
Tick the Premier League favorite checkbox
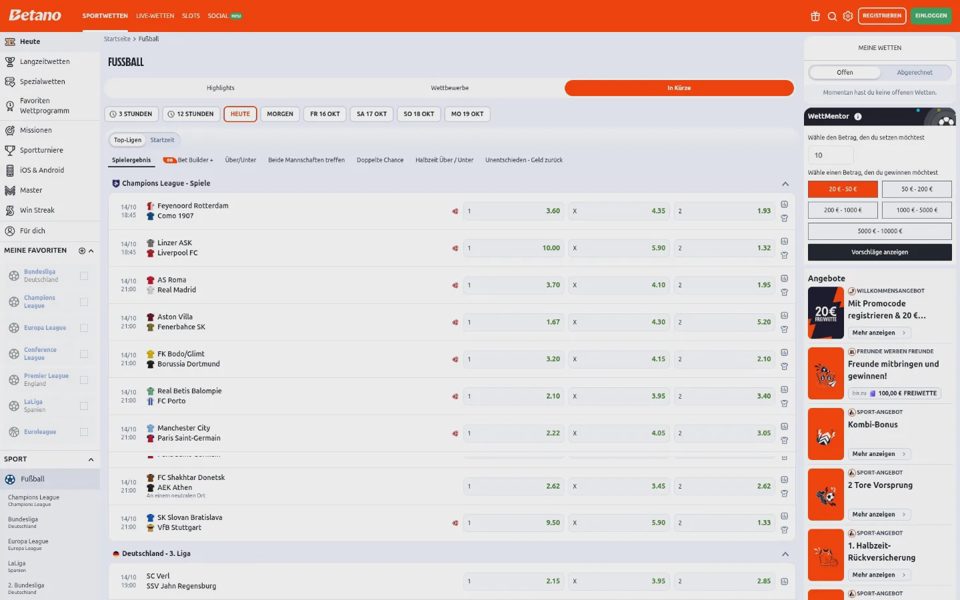click(84, 380)
